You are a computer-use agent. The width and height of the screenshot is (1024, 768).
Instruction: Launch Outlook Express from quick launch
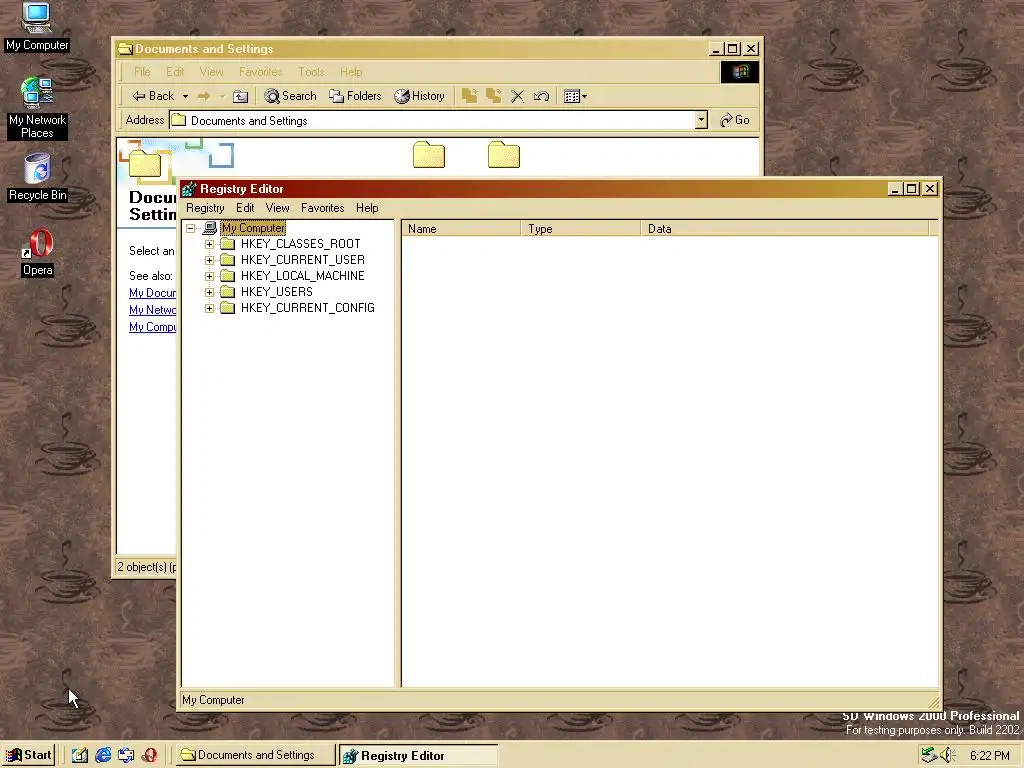pos(126,756)
